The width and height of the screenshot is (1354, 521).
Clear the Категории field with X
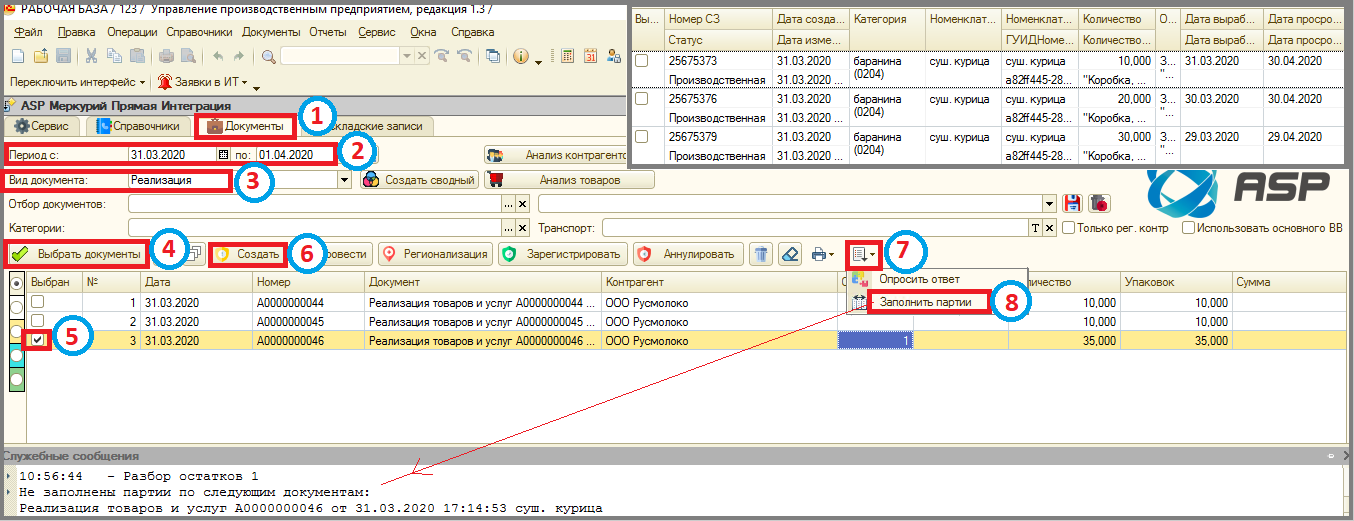click(522, 228)
